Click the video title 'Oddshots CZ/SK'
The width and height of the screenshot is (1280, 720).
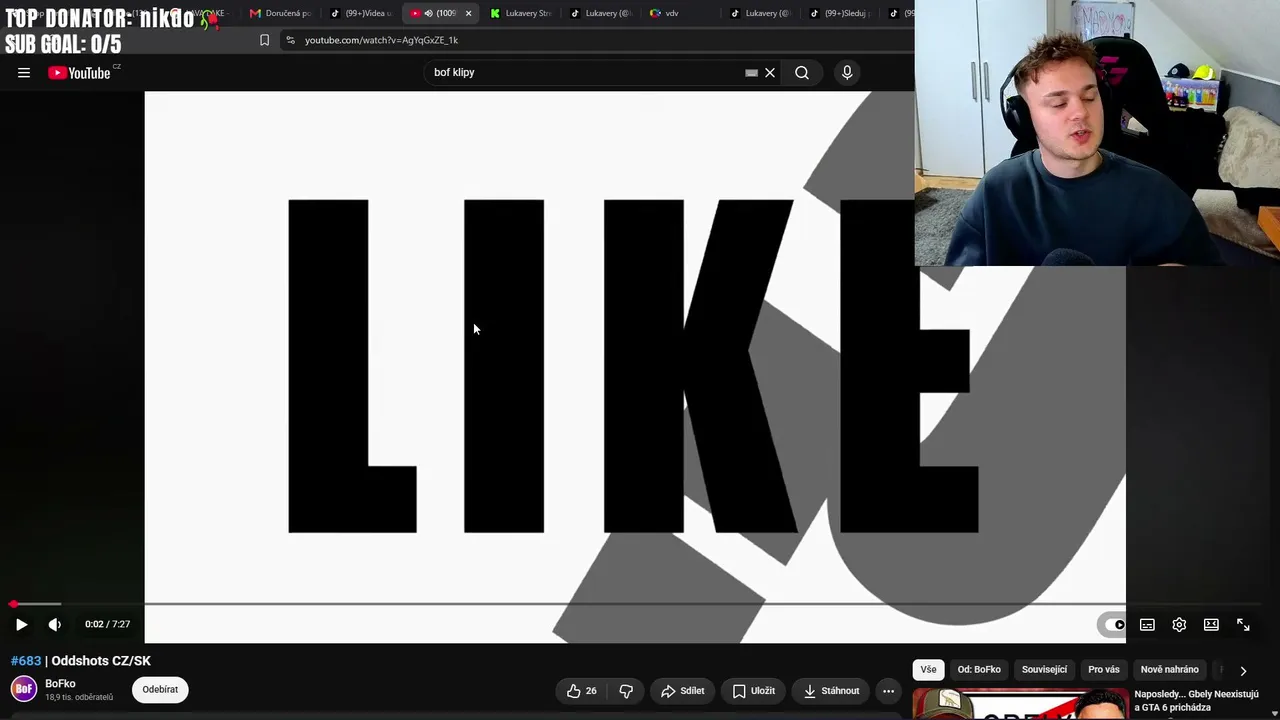point(101,661)
